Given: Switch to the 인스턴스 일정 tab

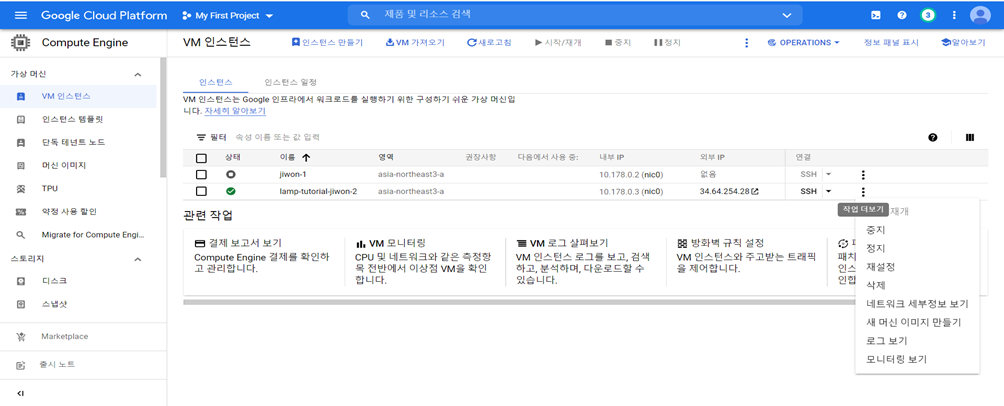Looking at the screenshot, I should [290, 83].
